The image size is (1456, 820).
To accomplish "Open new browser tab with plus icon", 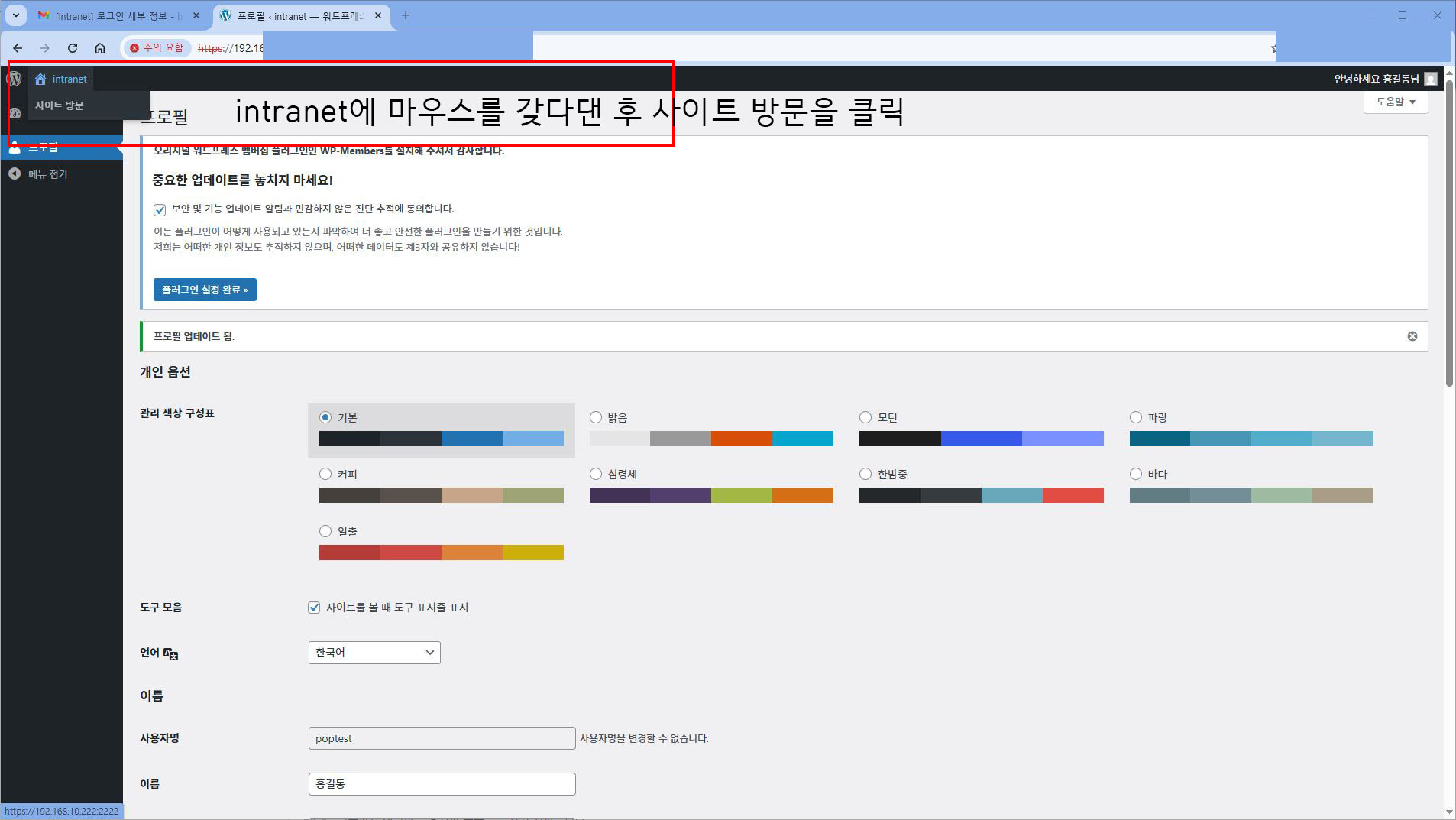I will (405, 15).
